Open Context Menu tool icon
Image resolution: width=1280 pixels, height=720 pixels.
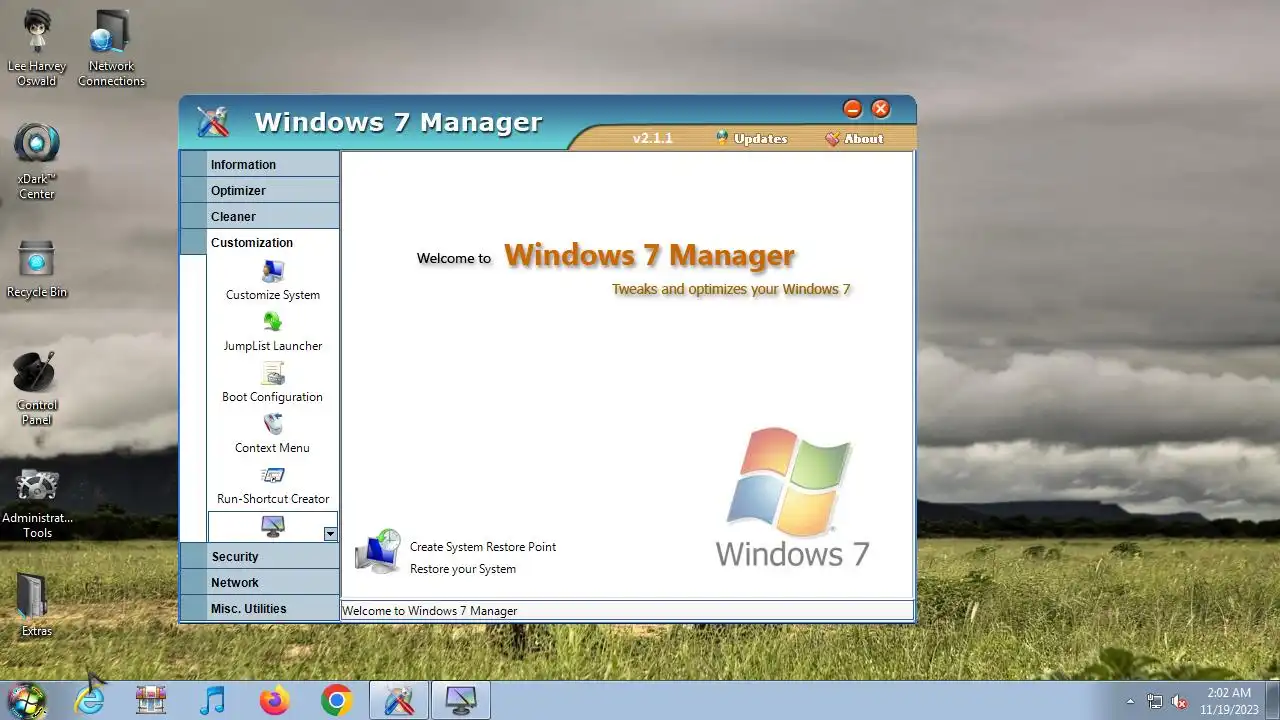[273, 425]
